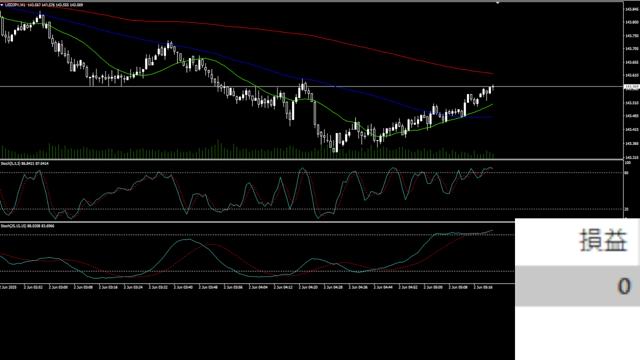This screenshot has height=360, width=640.
Task: Click the current price label on the price scale
Action: (632, 87)
